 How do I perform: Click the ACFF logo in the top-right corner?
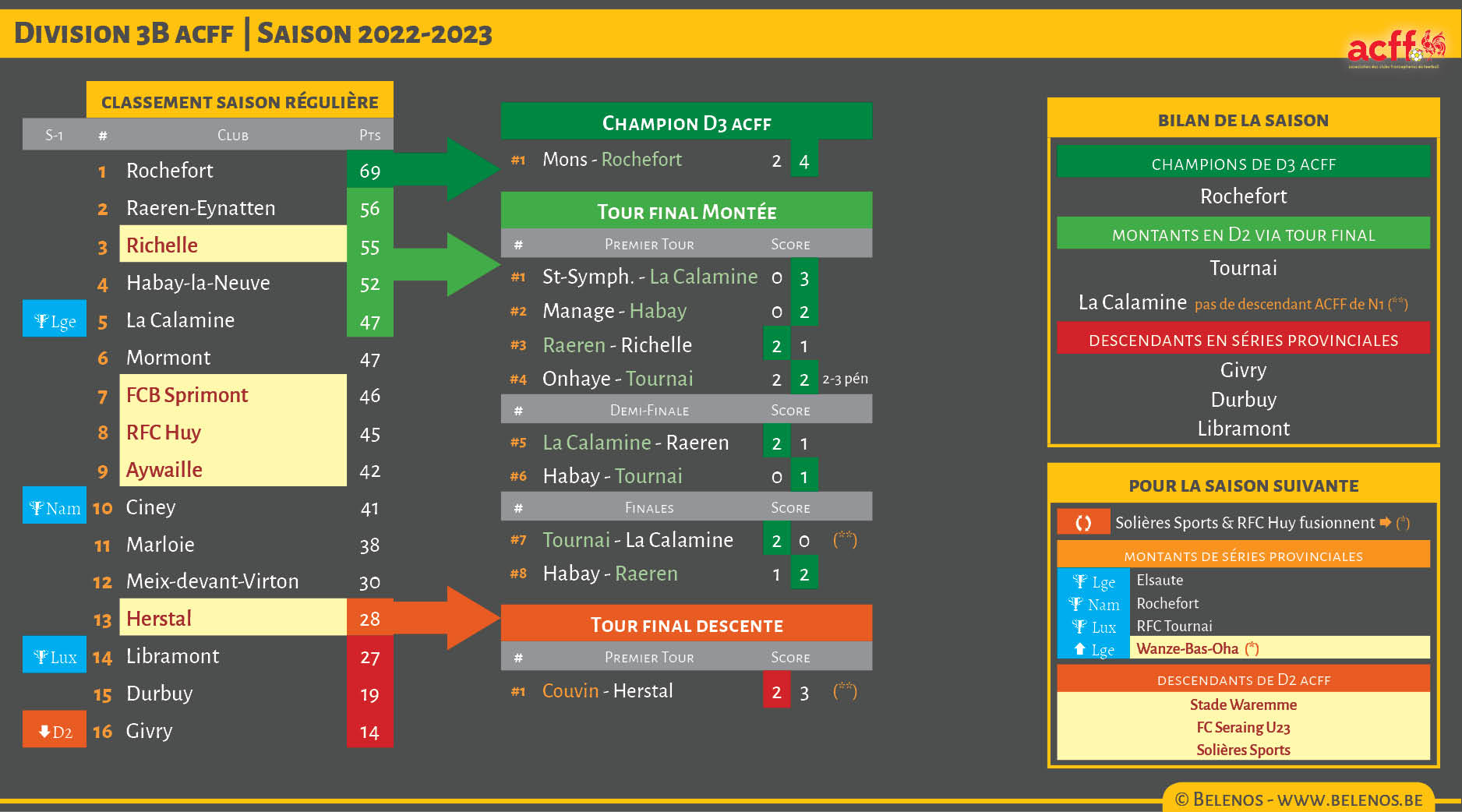[x=1395, y=48]
